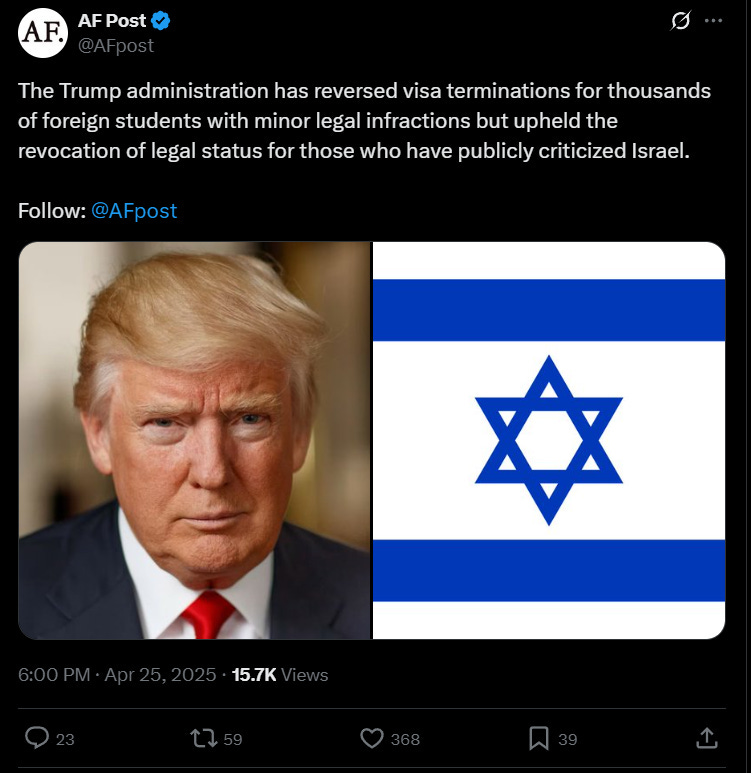
Task: Follow the @AFpost mention link in tweet
Action: point(134,211)
